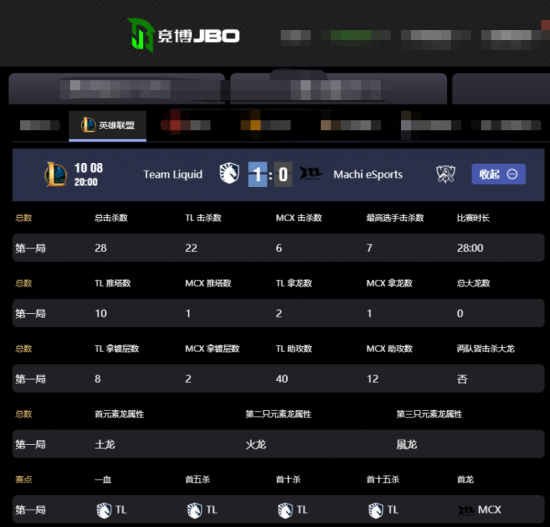The image size is (550, 527).
Task: Click the 总大龙数 column header
Action: pyautogui.click(x=473, y=283)
